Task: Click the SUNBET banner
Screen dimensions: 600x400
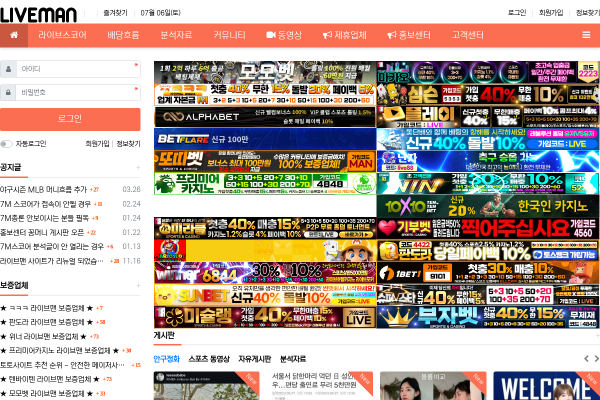Action: point(265,295)
